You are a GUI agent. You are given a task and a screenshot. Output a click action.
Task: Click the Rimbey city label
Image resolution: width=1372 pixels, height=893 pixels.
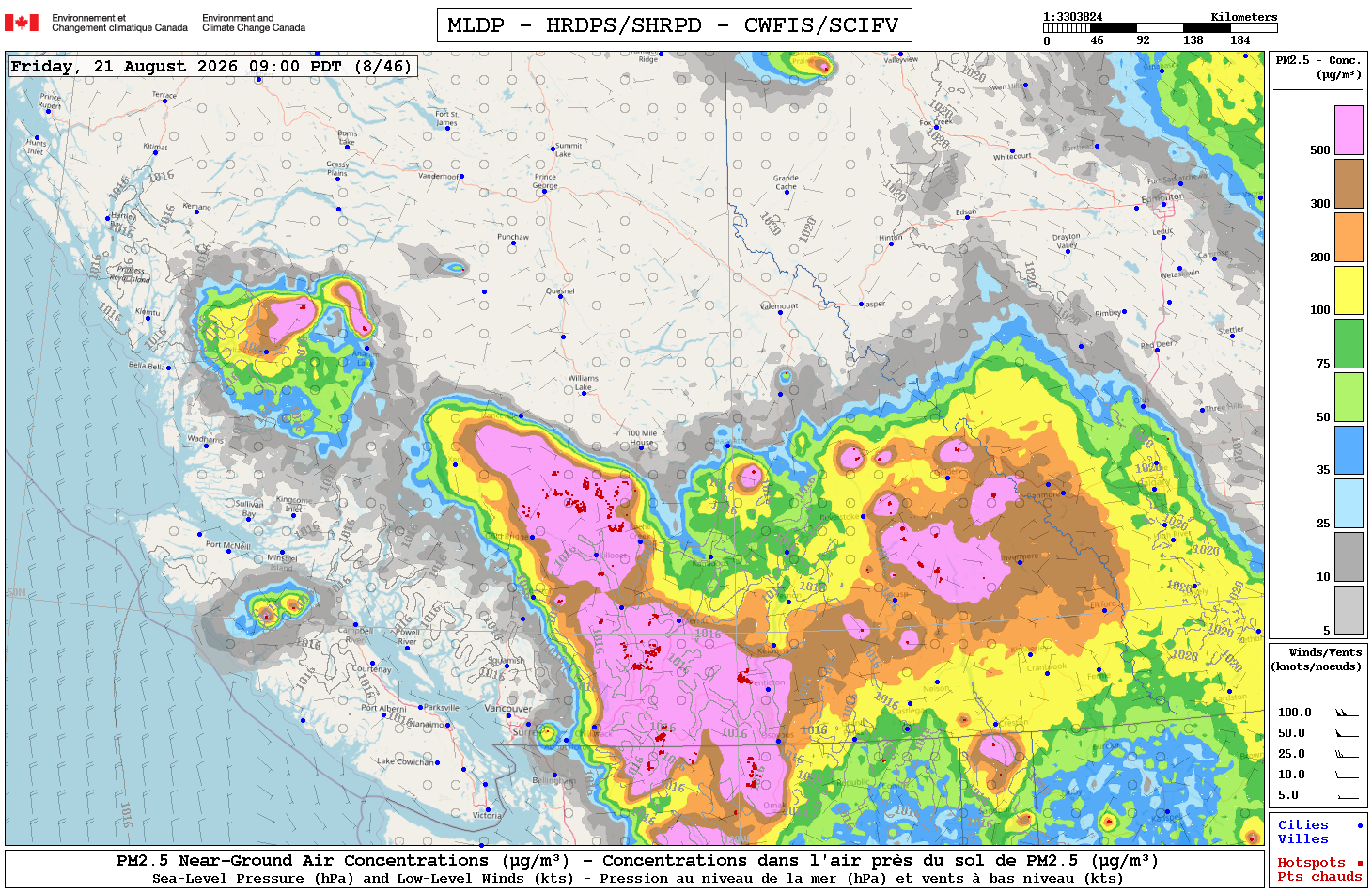1108,313
